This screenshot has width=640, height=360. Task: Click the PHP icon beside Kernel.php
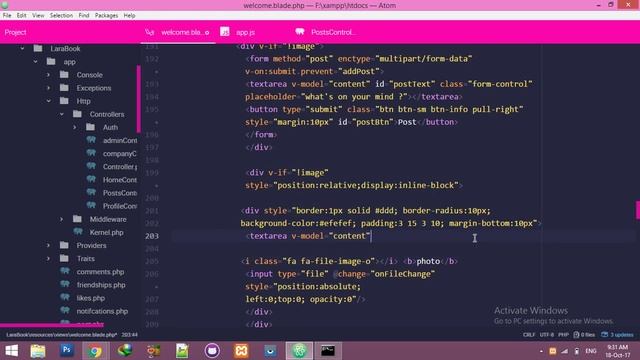pyautogui.click(x=78, y=232)
